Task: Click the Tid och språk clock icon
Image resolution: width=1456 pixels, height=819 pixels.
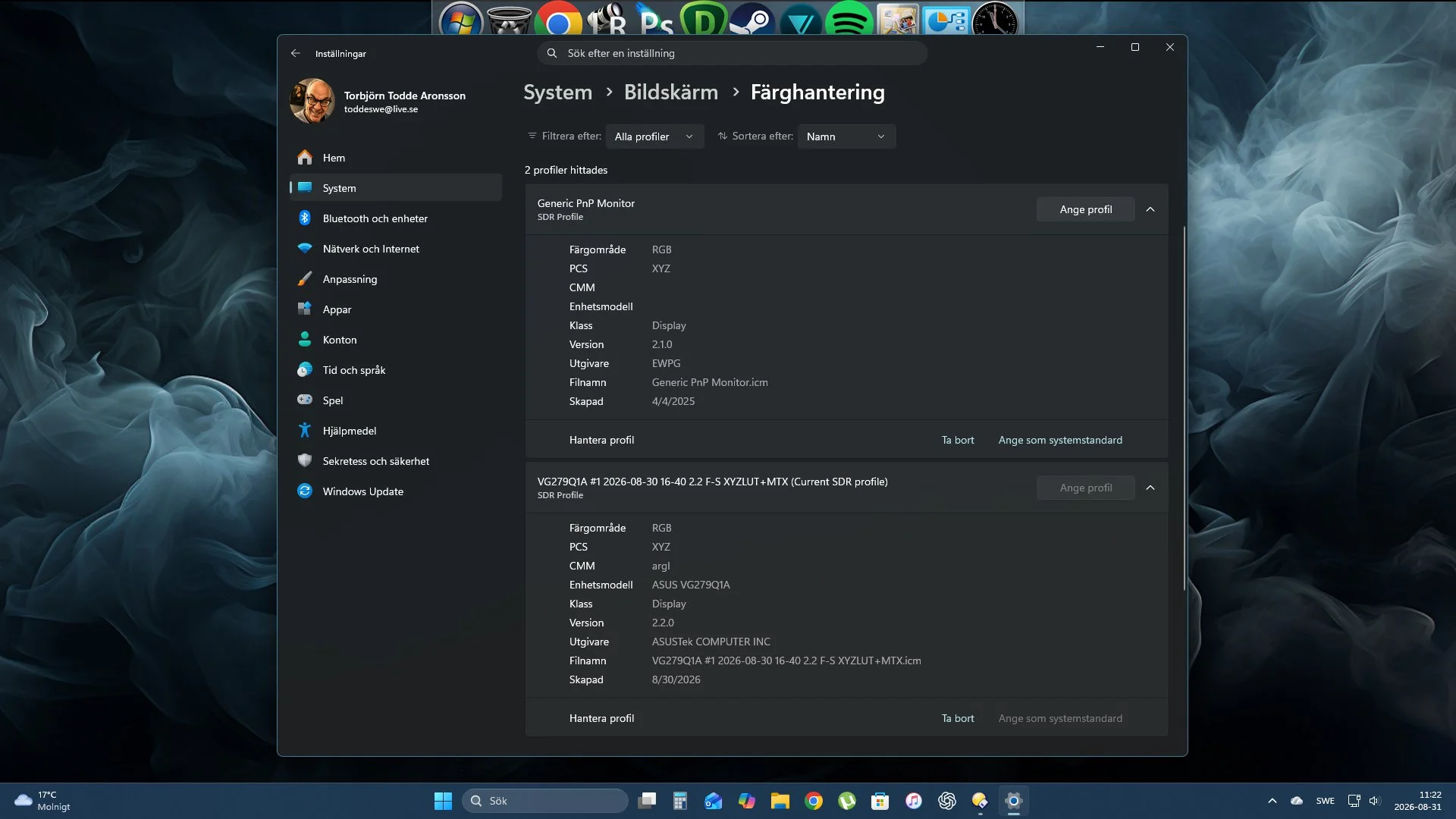Action: coord(305,370)
